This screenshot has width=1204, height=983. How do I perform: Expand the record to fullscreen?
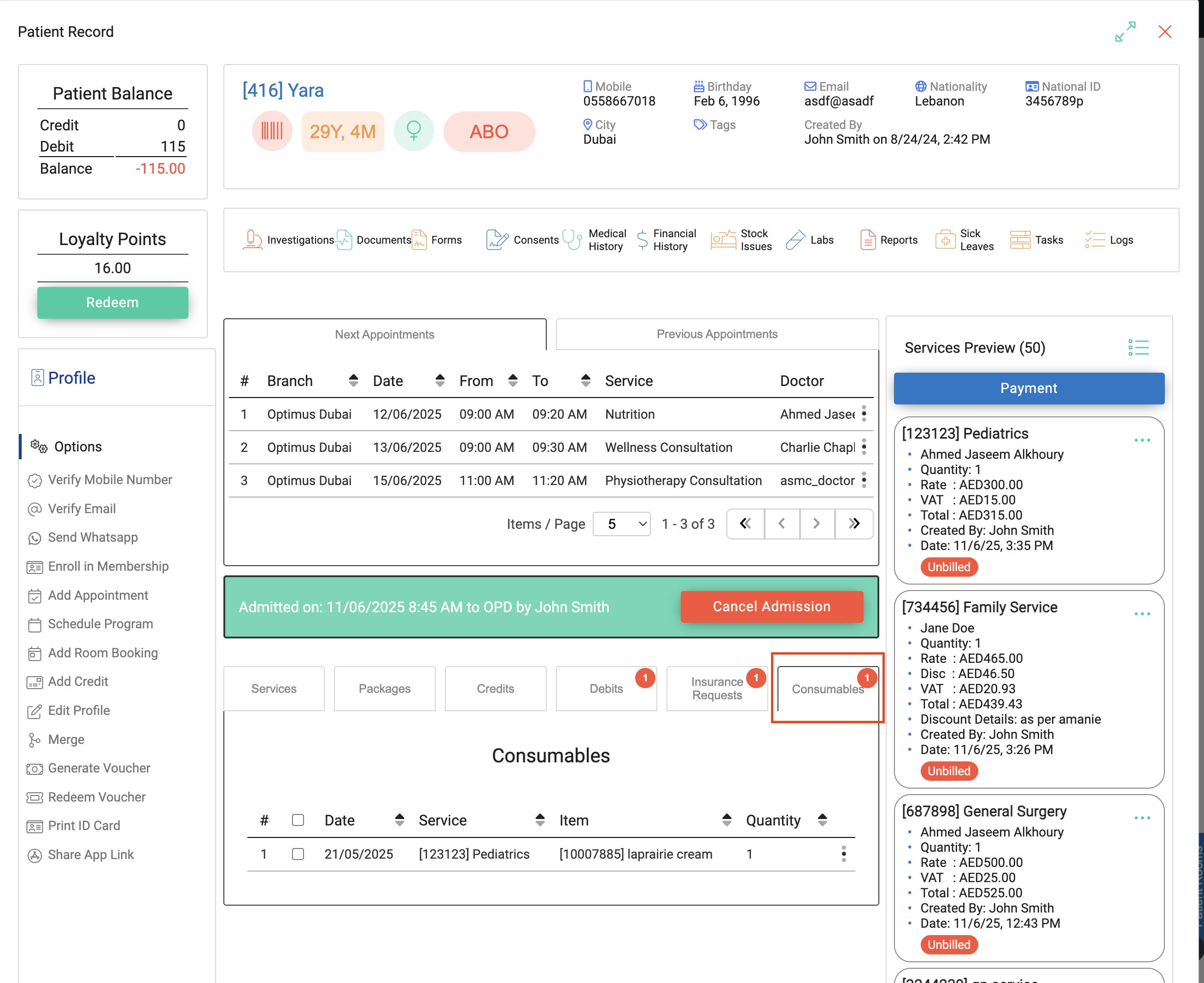(1125, 32)
